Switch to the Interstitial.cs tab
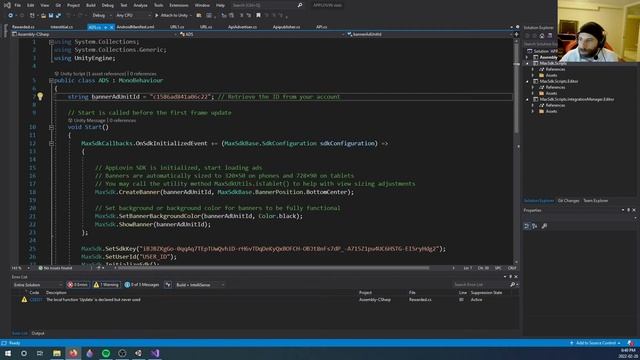The height and width of the screenshot is (360, 640). [62, 27]
